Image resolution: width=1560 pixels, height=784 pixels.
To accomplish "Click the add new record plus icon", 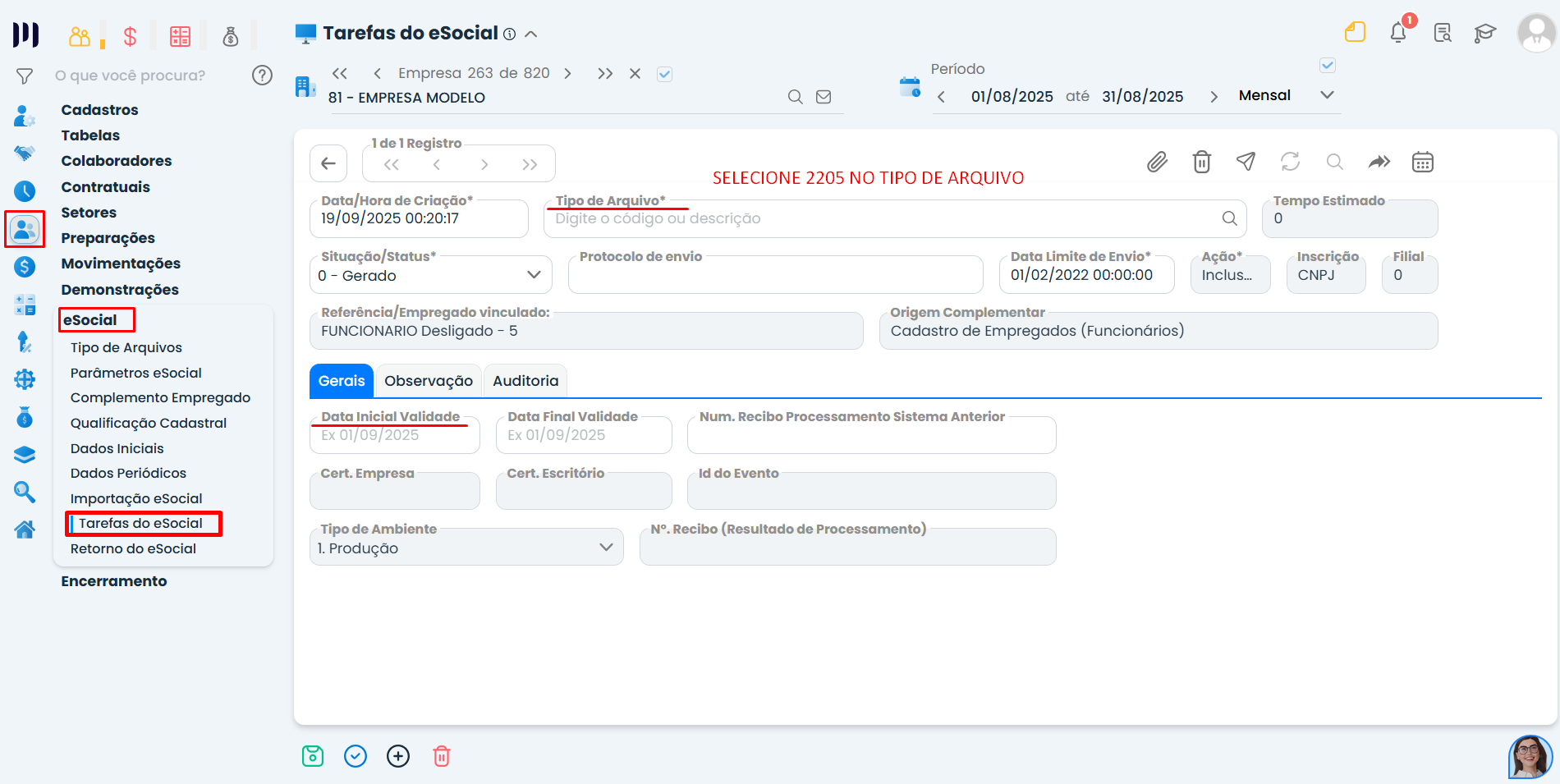I will [398, 756].
